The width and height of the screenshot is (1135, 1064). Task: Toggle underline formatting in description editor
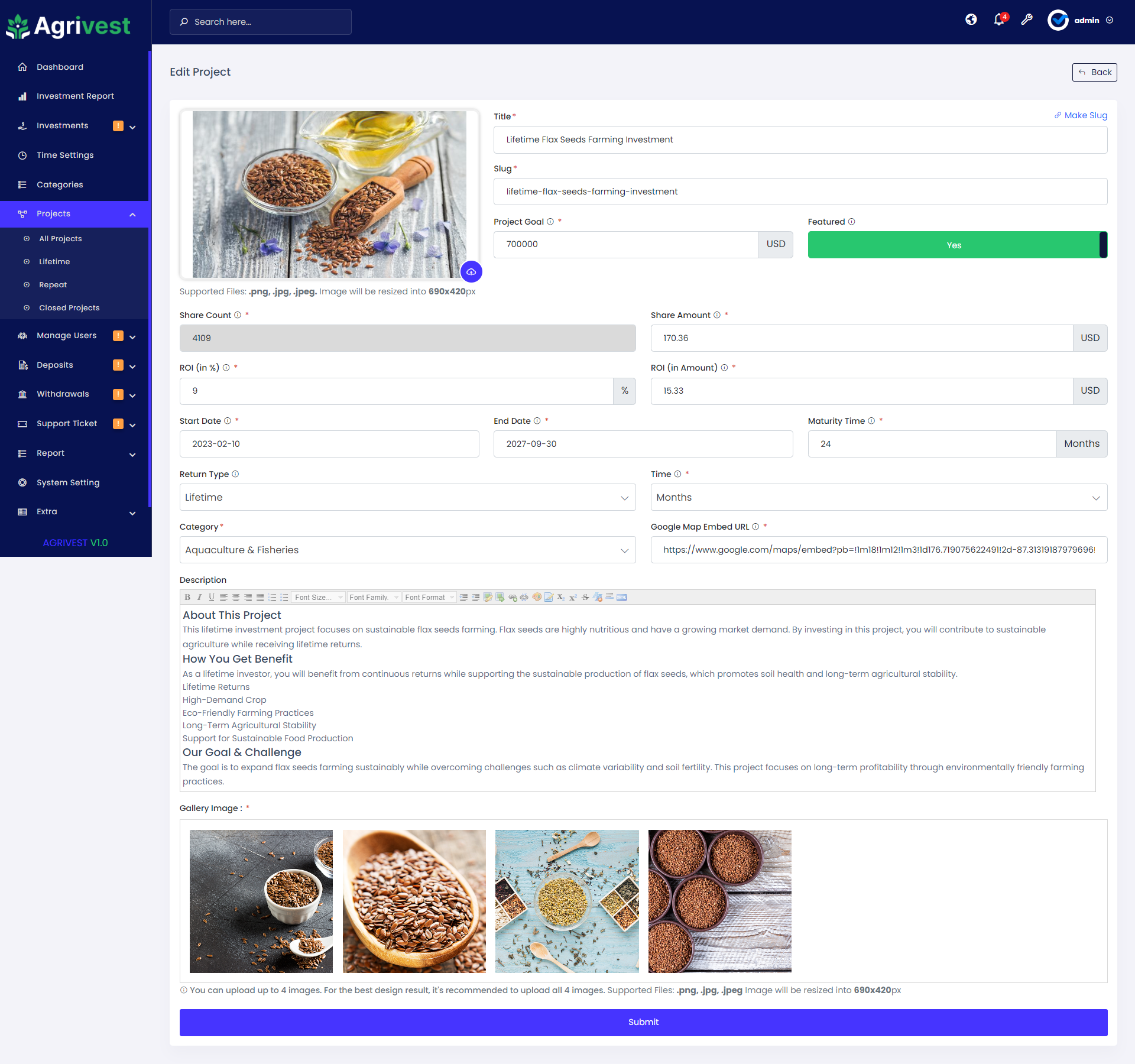(x=212, y=597)
